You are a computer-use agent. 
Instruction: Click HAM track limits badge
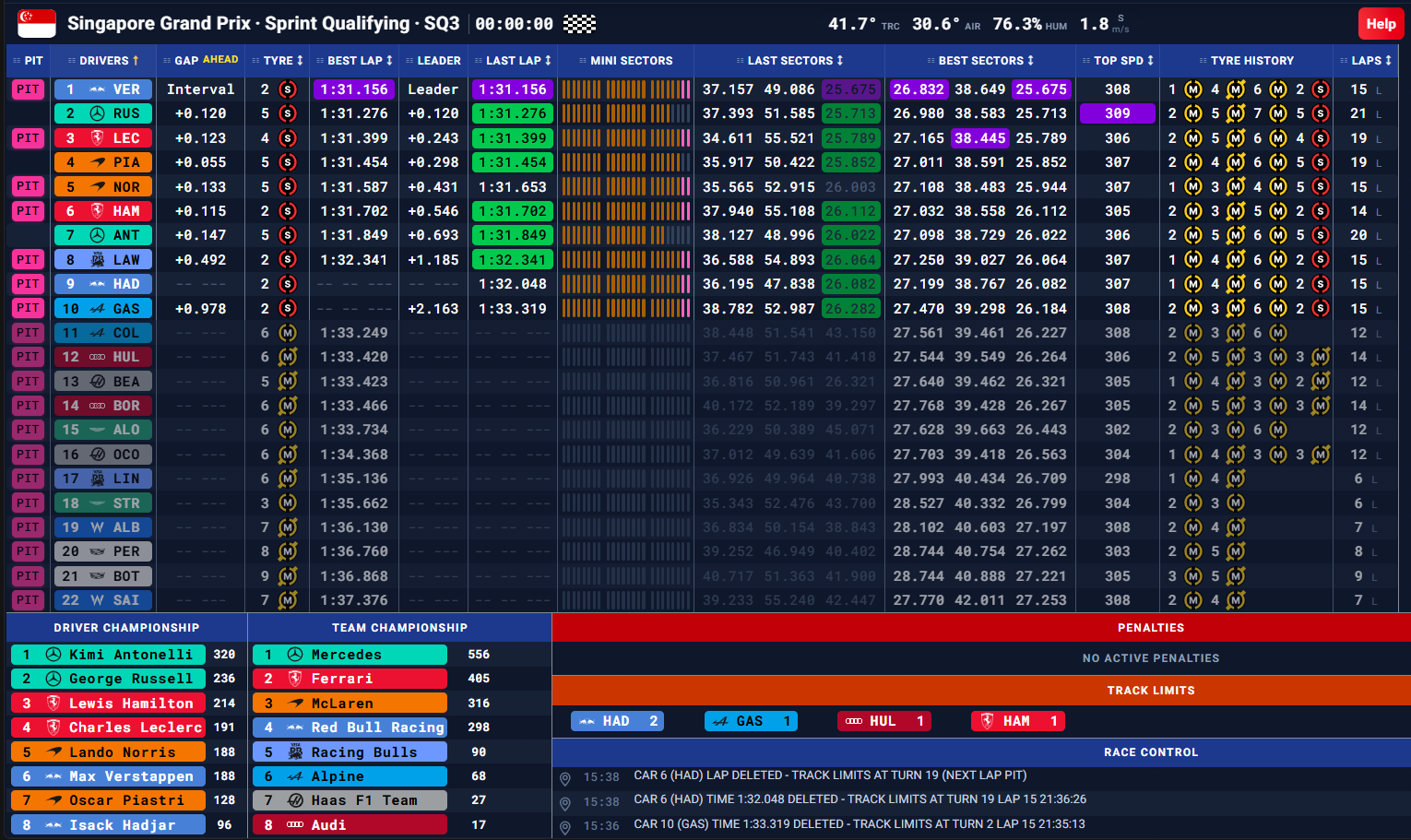pyautogui.click(x=1018, y=721)
